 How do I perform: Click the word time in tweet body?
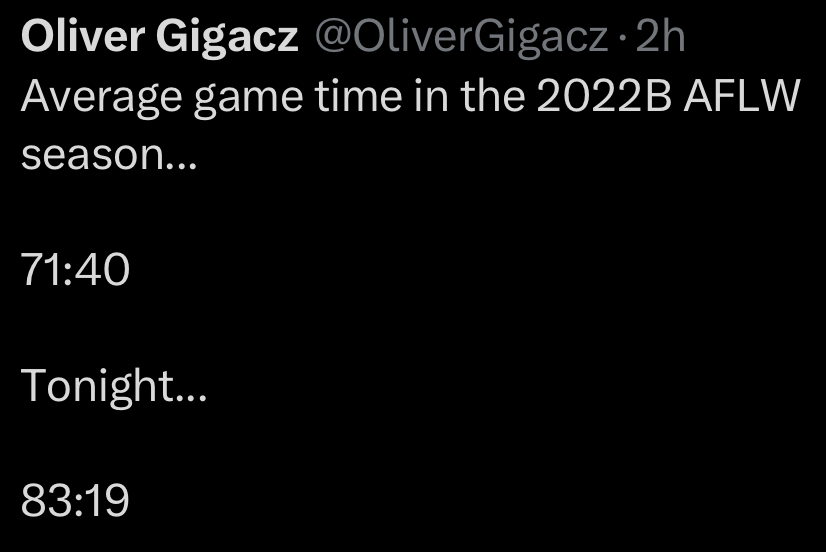pyautogui.click(x=358, y=96)
